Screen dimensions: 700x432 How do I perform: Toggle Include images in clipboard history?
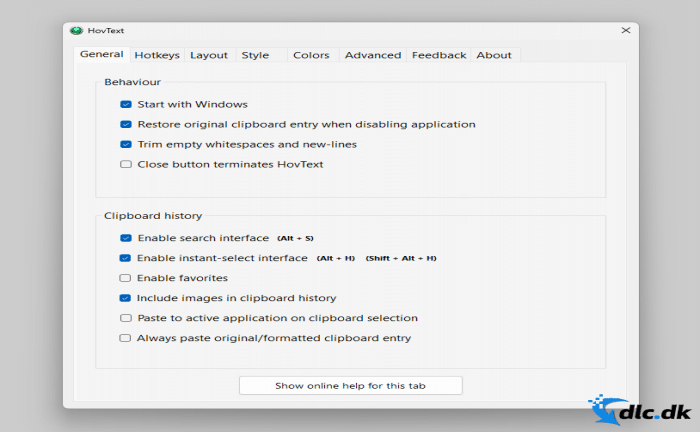click(125, 299)
